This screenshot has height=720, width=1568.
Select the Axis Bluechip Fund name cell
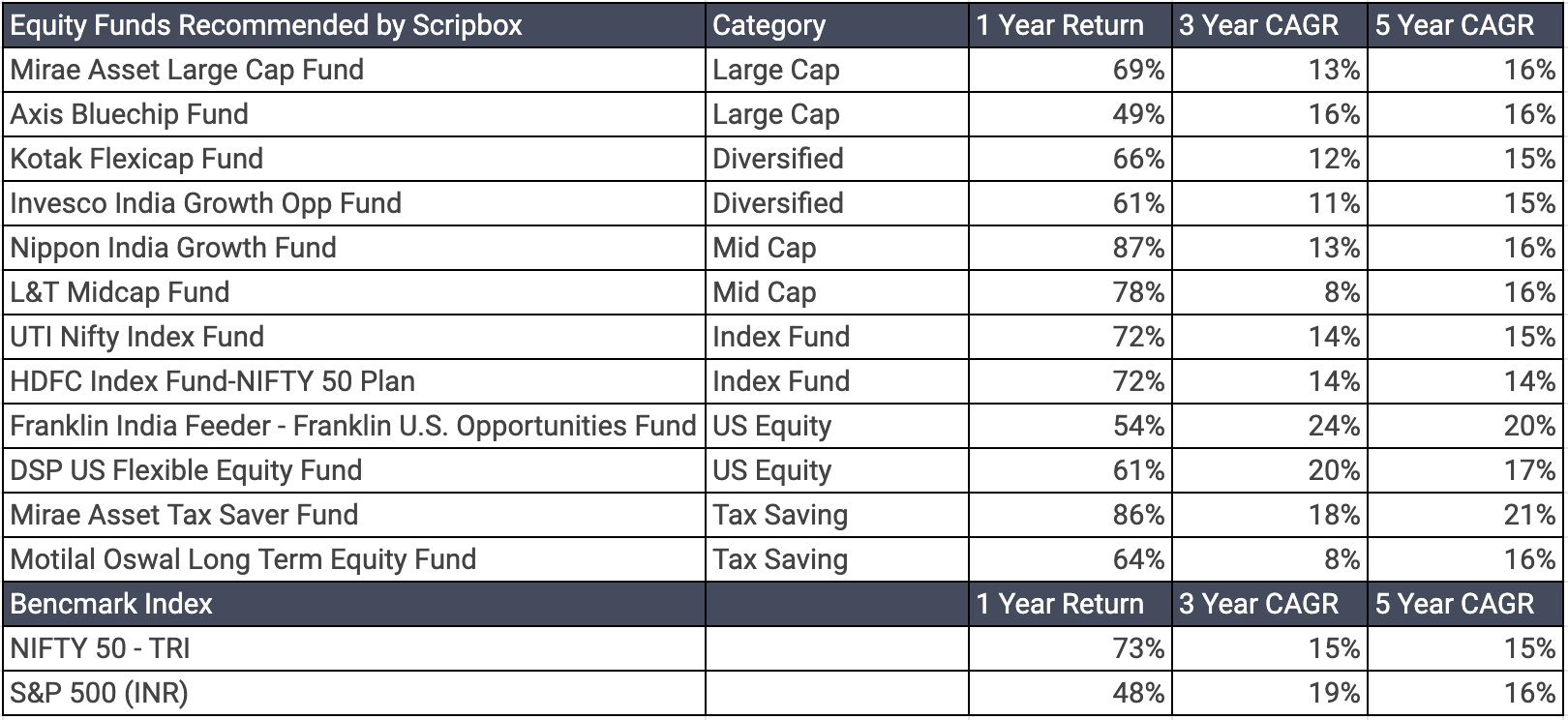pyautogui.click(x=130, y=114)
